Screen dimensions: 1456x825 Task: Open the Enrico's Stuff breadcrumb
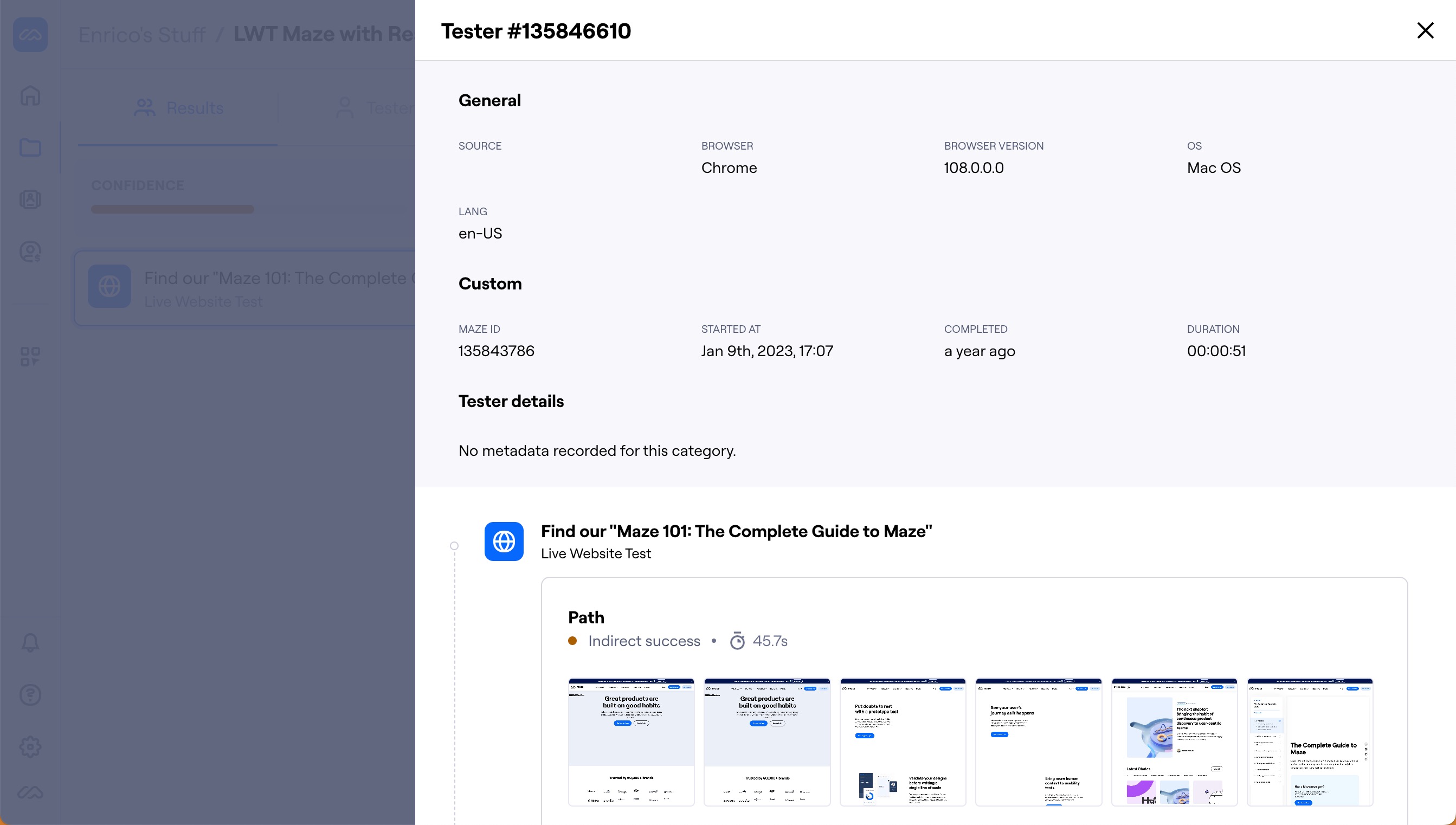point(141,34)
